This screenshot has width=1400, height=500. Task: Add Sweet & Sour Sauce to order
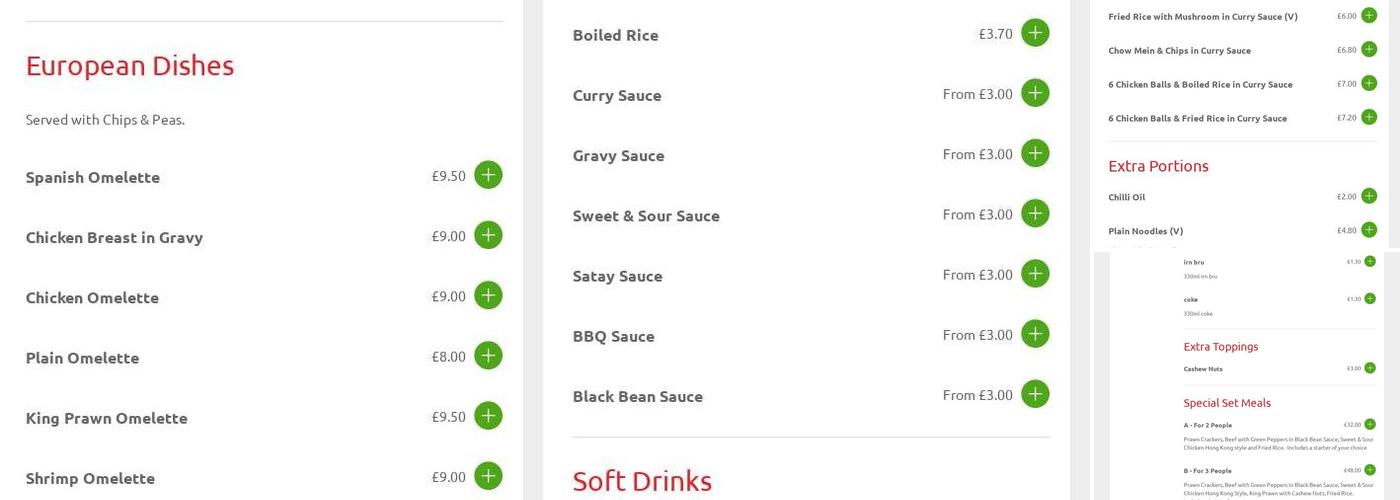[x=1035, y=214]
